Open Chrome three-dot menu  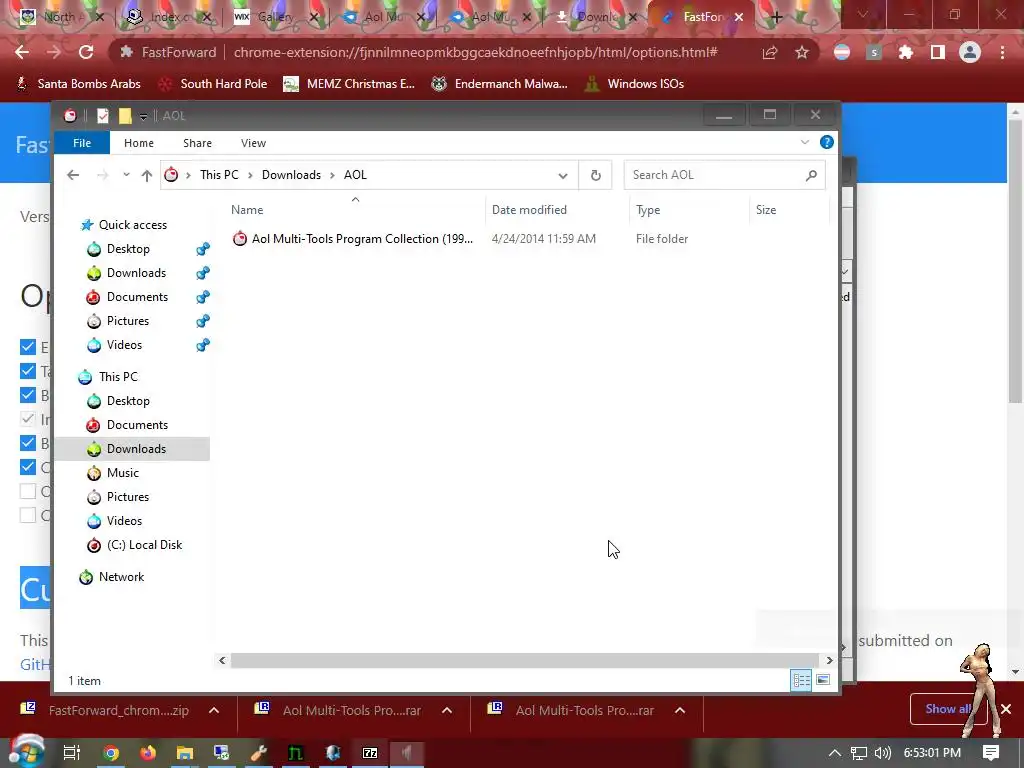[1002, 52]
